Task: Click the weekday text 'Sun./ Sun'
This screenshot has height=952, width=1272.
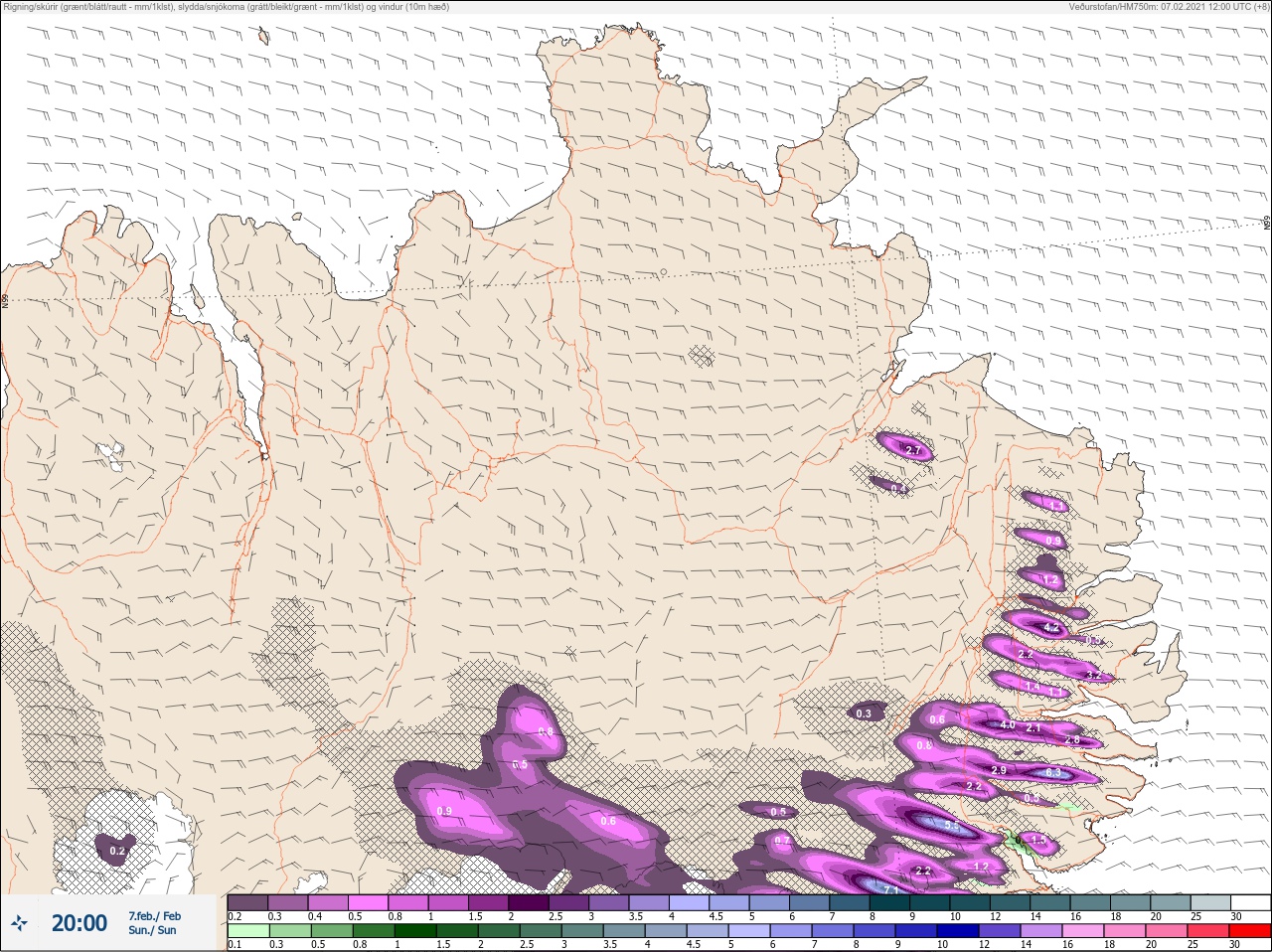Action: [152, 930]
